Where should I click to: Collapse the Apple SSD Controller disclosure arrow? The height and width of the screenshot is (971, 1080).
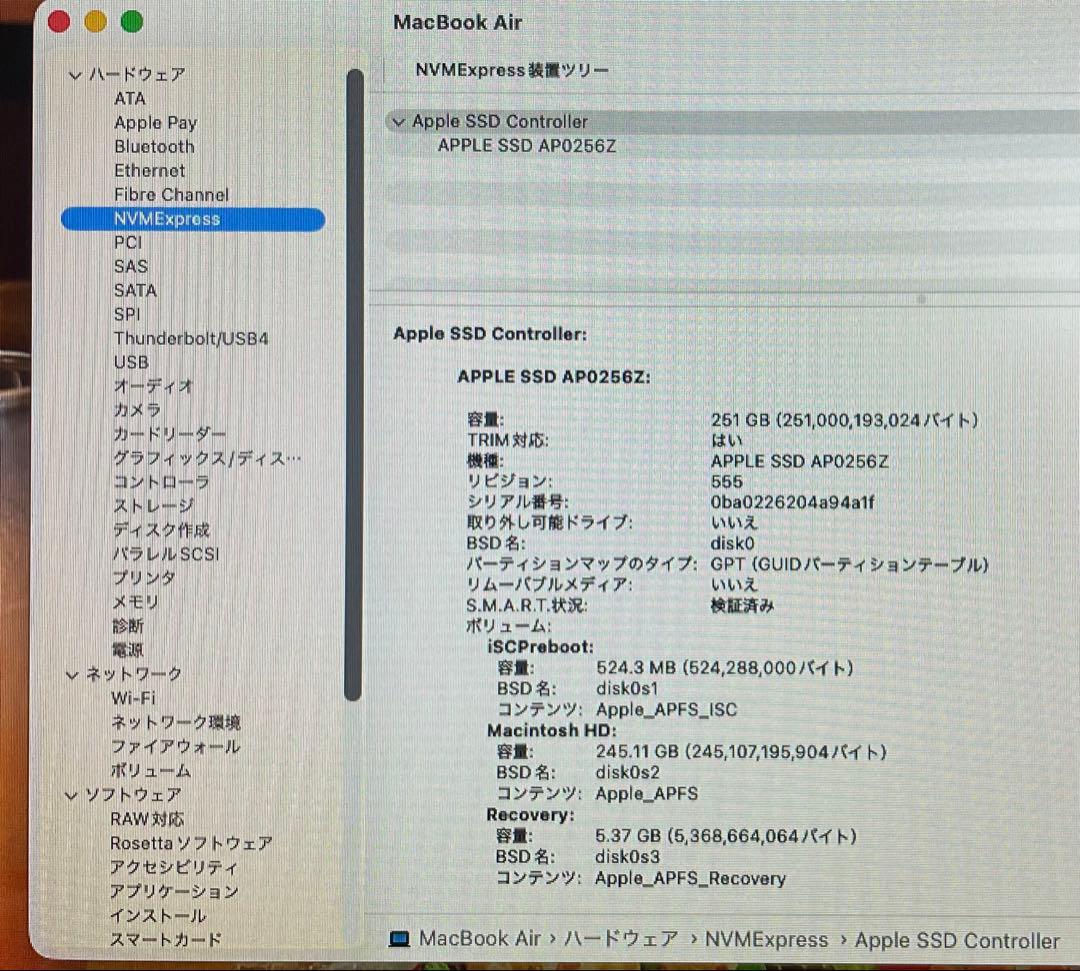(398, 122)
